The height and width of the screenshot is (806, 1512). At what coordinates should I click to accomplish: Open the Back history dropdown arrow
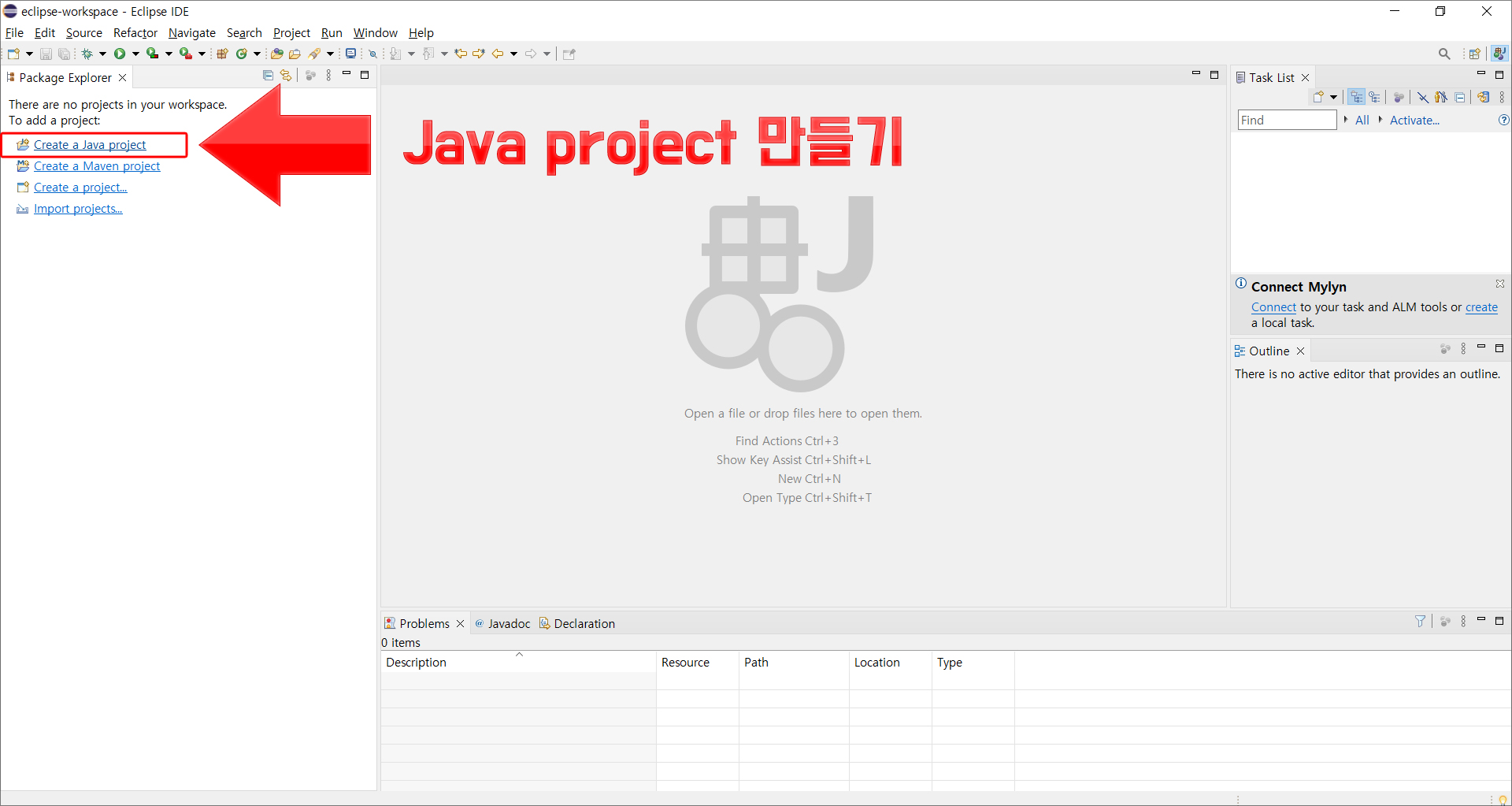click(x=513, y=54)
